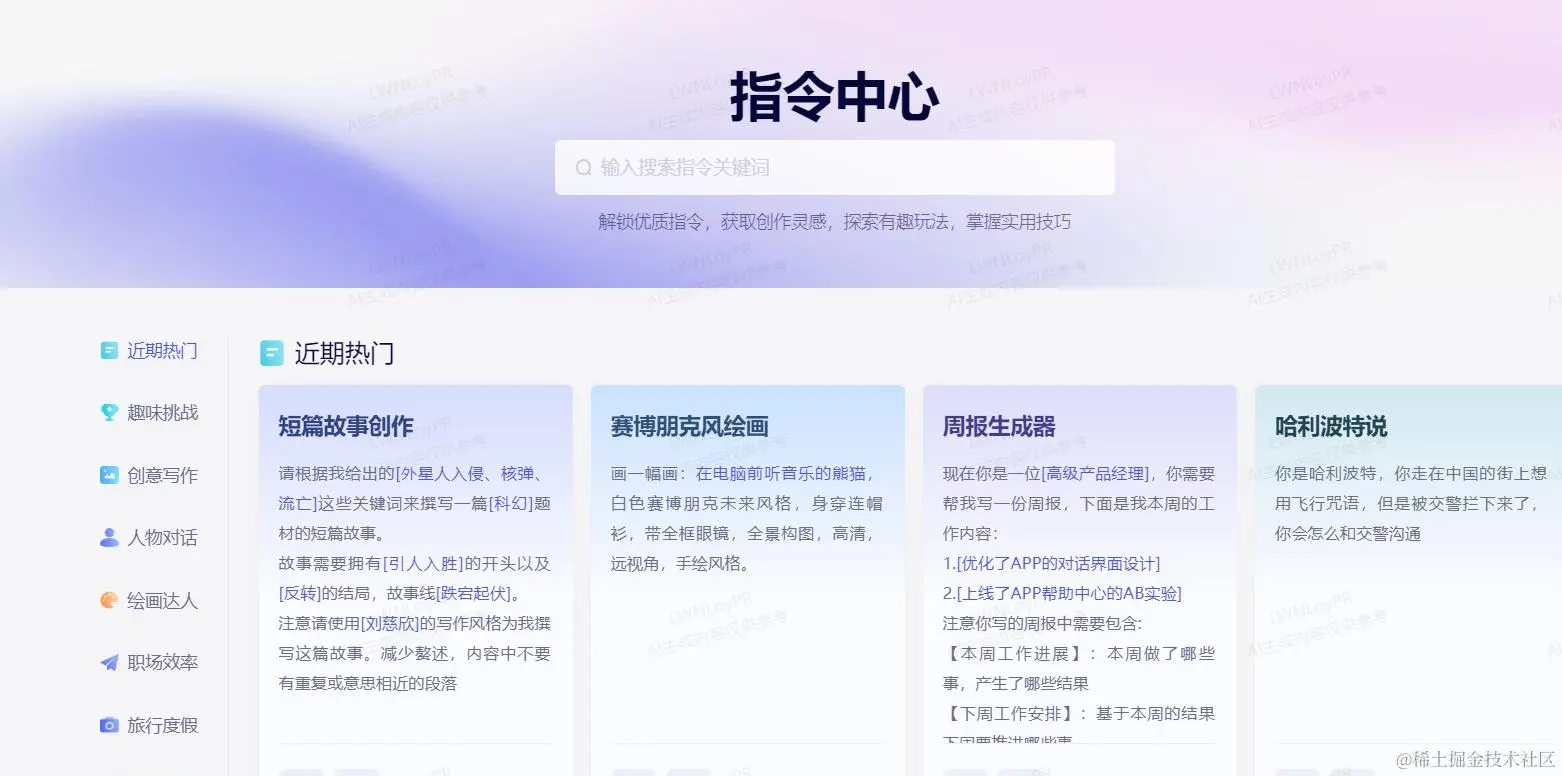The width and height of the screenshot is (1562, 776).
Task: Click [外星人入侵、核弹、 keyword text
Action: [470, 473]
